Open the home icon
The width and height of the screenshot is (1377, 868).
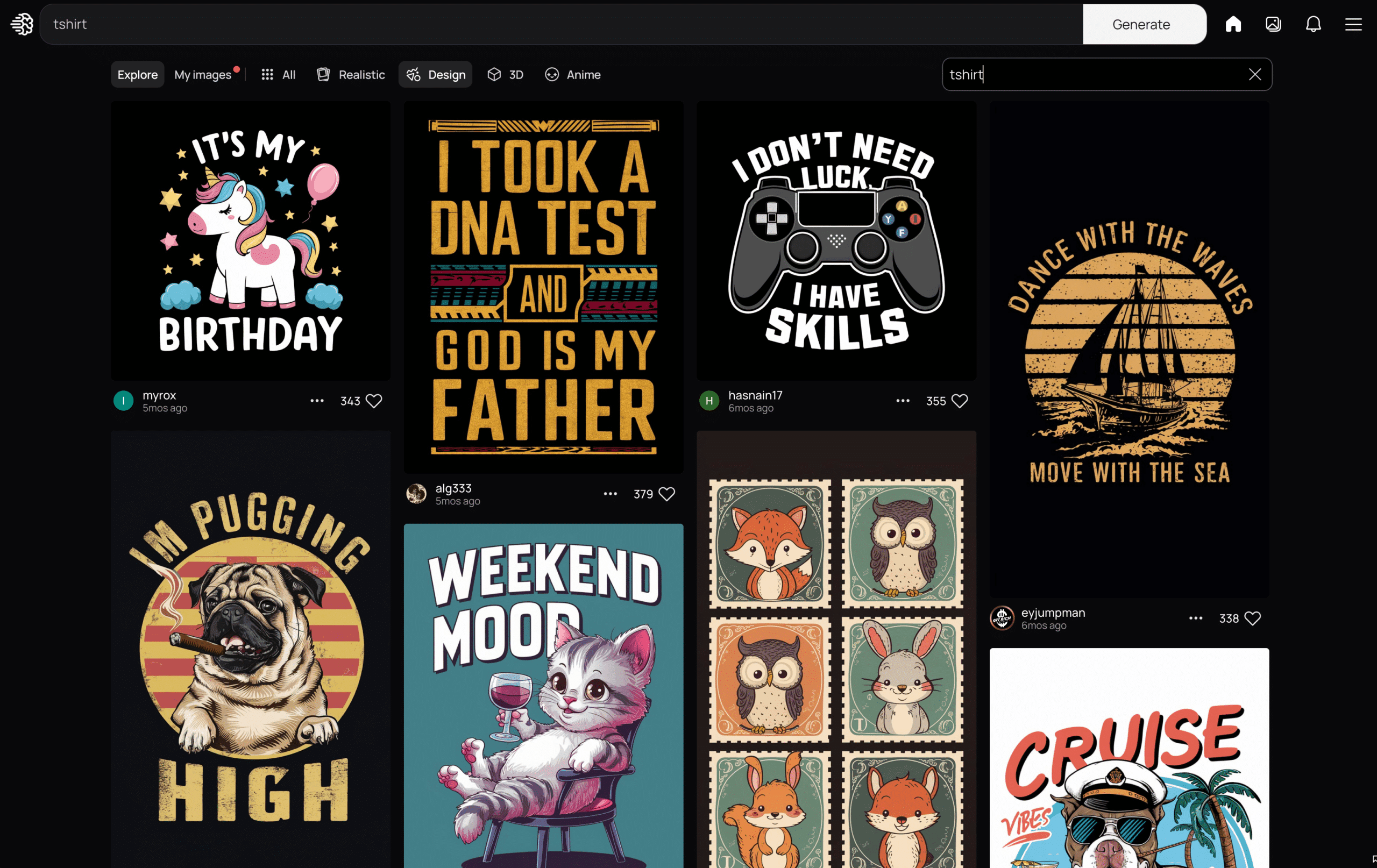click(1233, 24)
